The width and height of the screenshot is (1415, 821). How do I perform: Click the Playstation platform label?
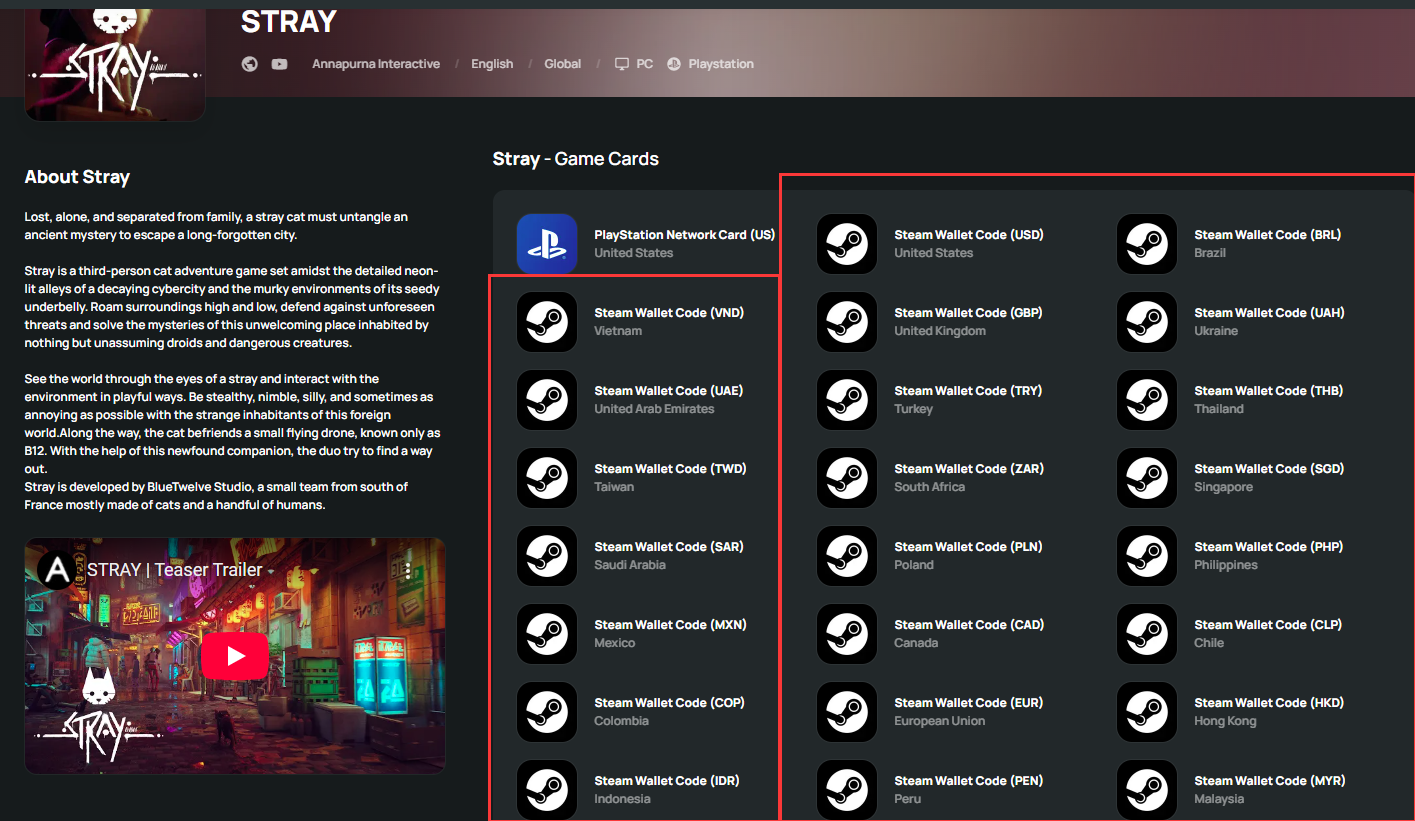click(721, 64)
